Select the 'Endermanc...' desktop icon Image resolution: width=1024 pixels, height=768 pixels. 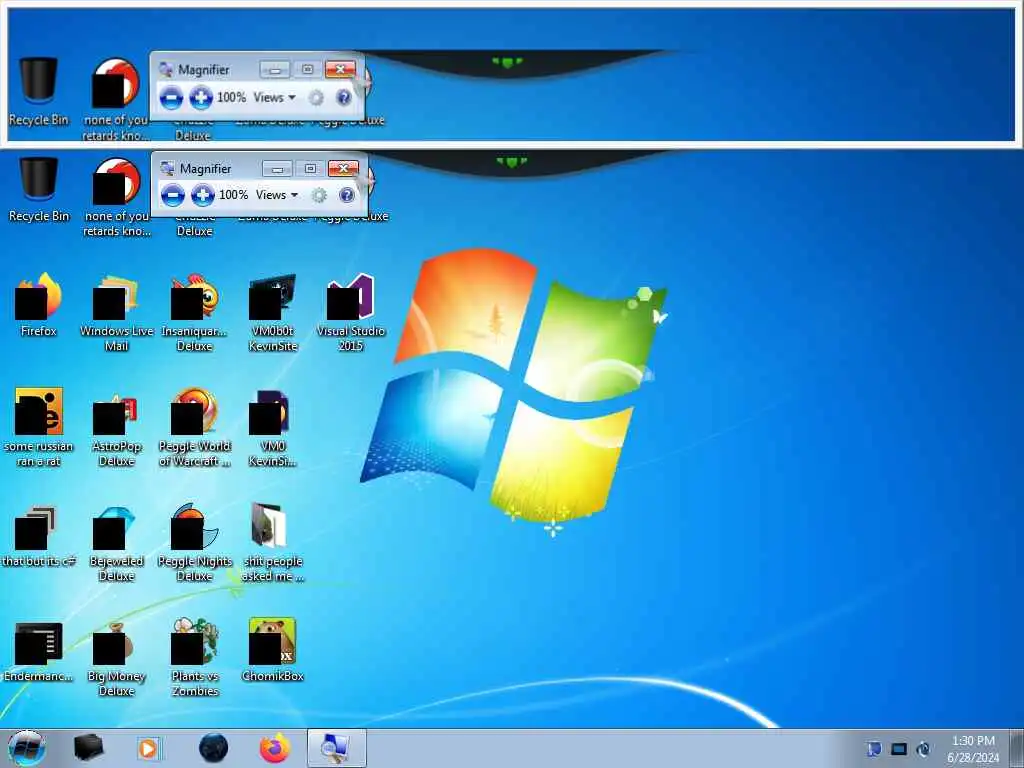(x=39, y=650)
